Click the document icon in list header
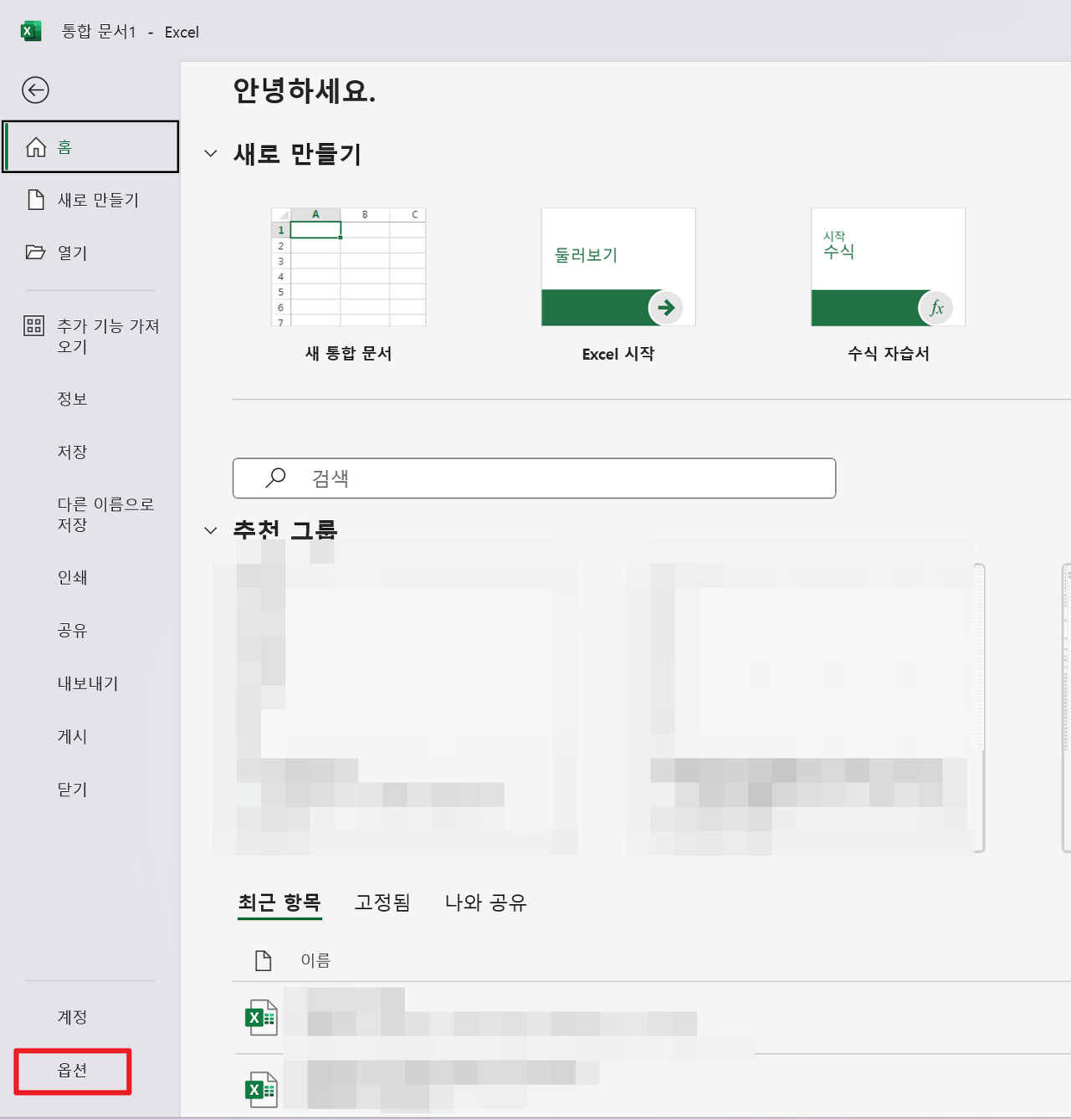 [264, 960]
